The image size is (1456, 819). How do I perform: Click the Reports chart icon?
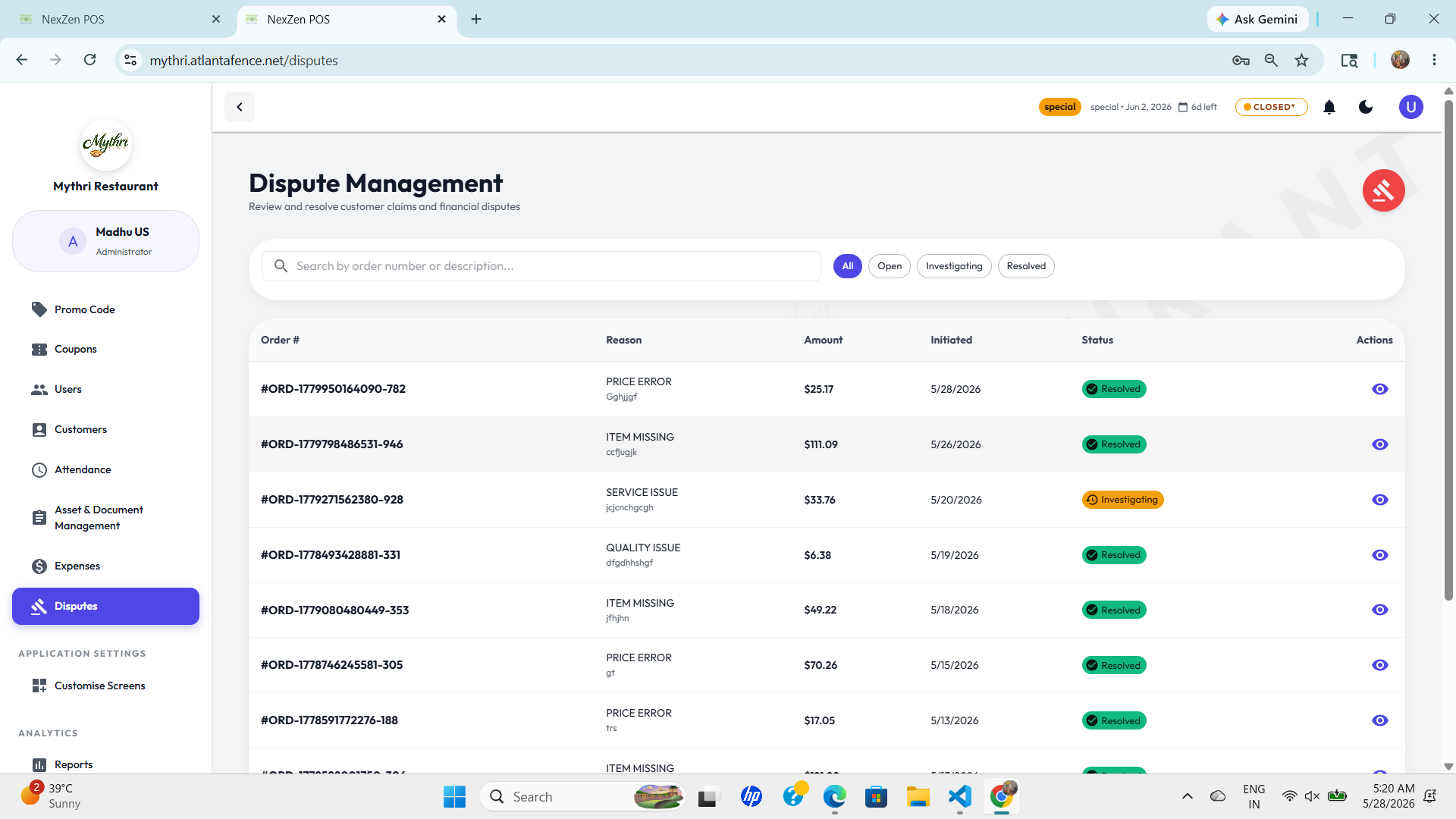pyautogui.click(x=39, y=764)
